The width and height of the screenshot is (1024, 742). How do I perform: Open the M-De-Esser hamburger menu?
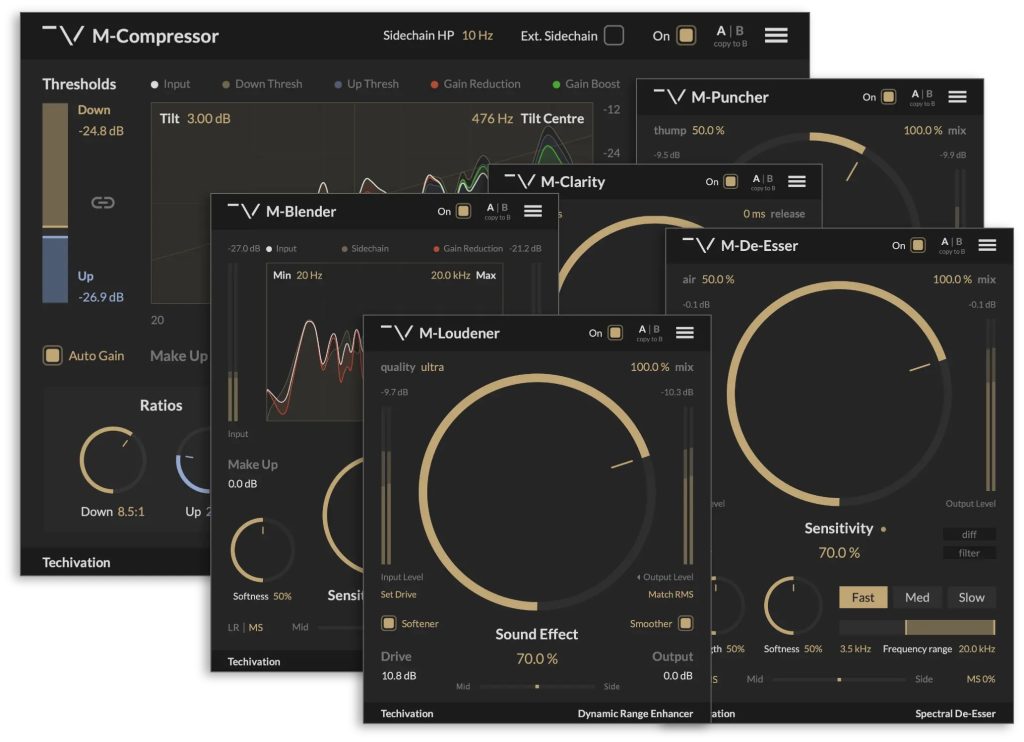click(987, 245)
